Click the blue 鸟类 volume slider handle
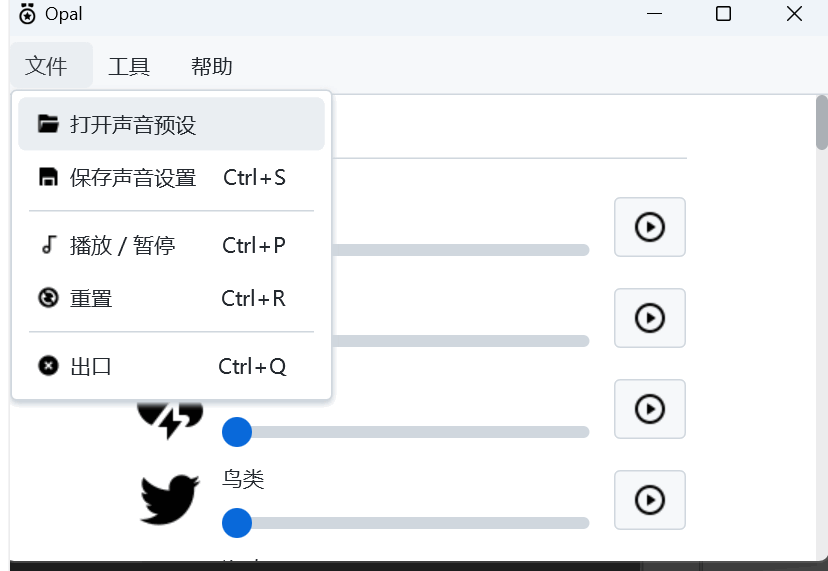Viewport: 828px width, 571px height. (237, 523)
